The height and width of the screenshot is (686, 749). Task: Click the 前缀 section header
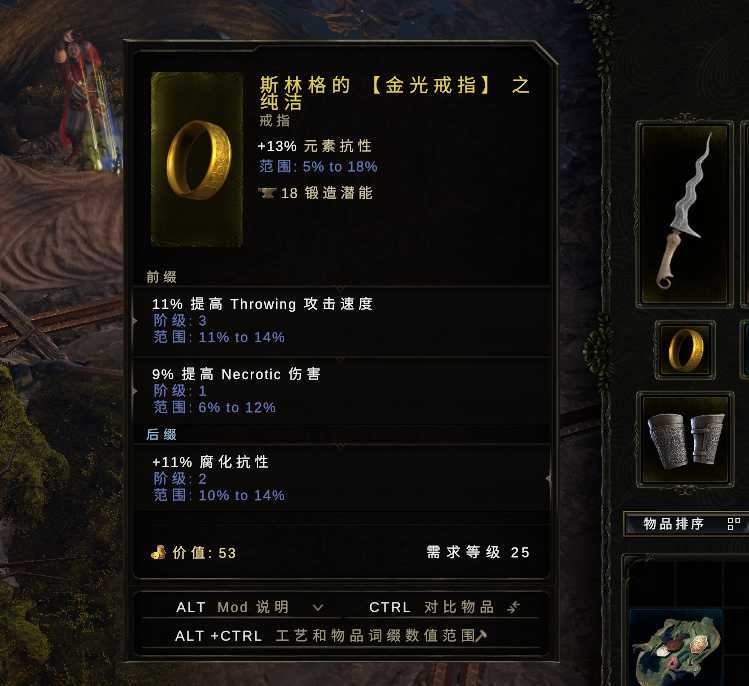click(x=161, y=277)
